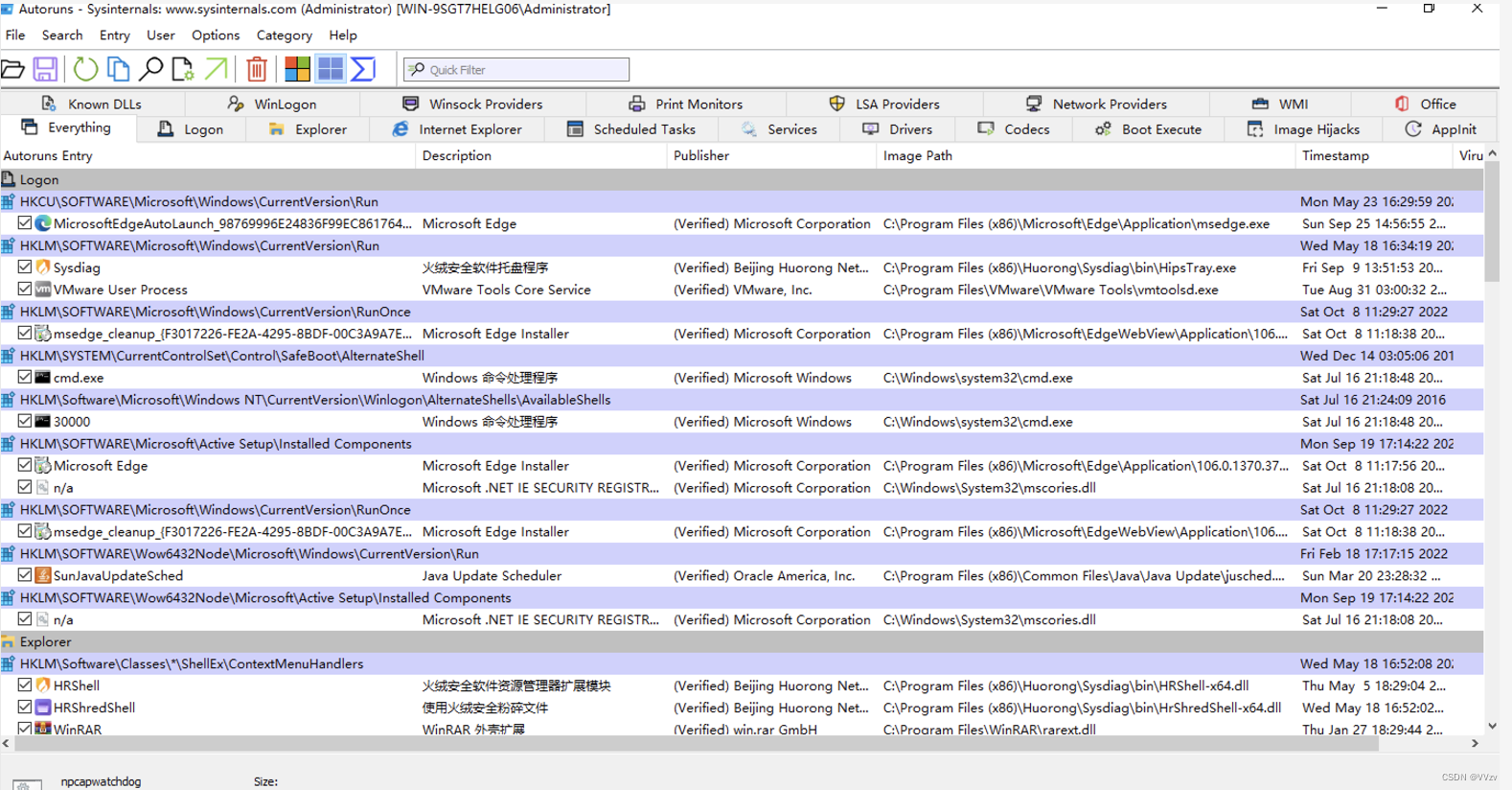Click the Edge icon beside MicrosoftEdgeAutoLaunch entry
Image resolution: width=1512 pixels, height=790 pixels.
[x=43, y=223]
